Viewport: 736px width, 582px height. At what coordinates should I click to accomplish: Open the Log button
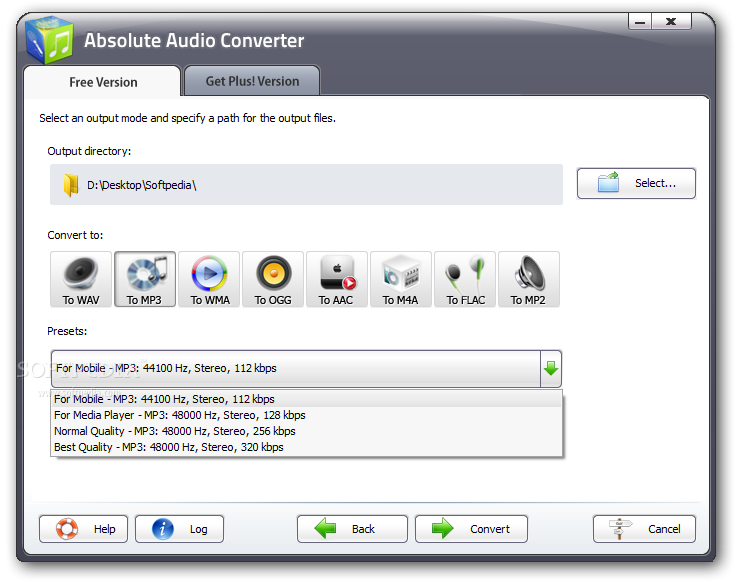pos(179,529)
